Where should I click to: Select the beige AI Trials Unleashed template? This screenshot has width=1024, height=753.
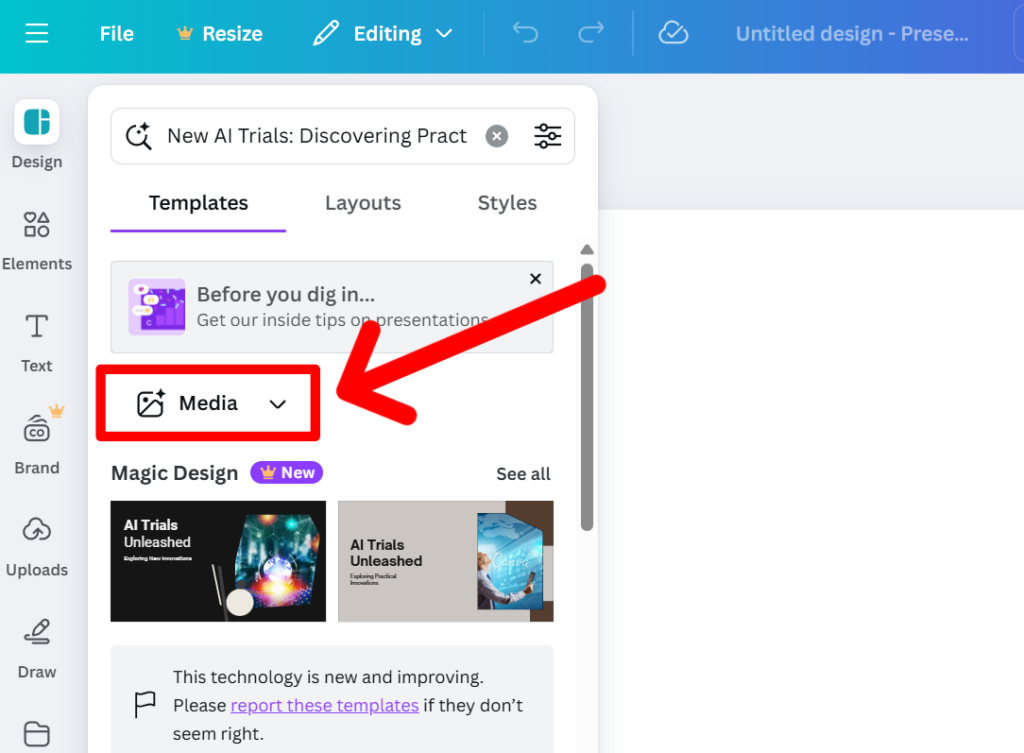445,561
